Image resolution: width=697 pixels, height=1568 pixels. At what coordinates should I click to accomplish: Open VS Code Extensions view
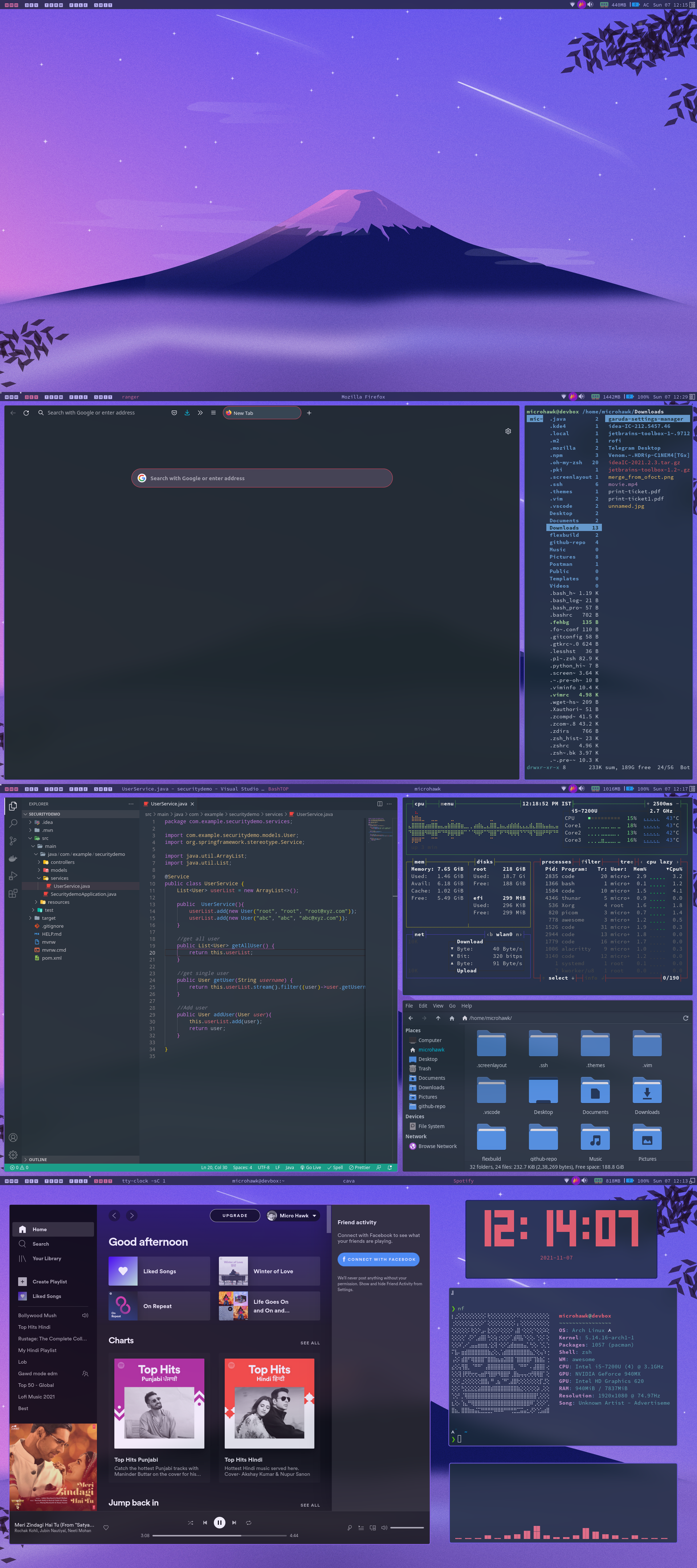pos(13,894)
